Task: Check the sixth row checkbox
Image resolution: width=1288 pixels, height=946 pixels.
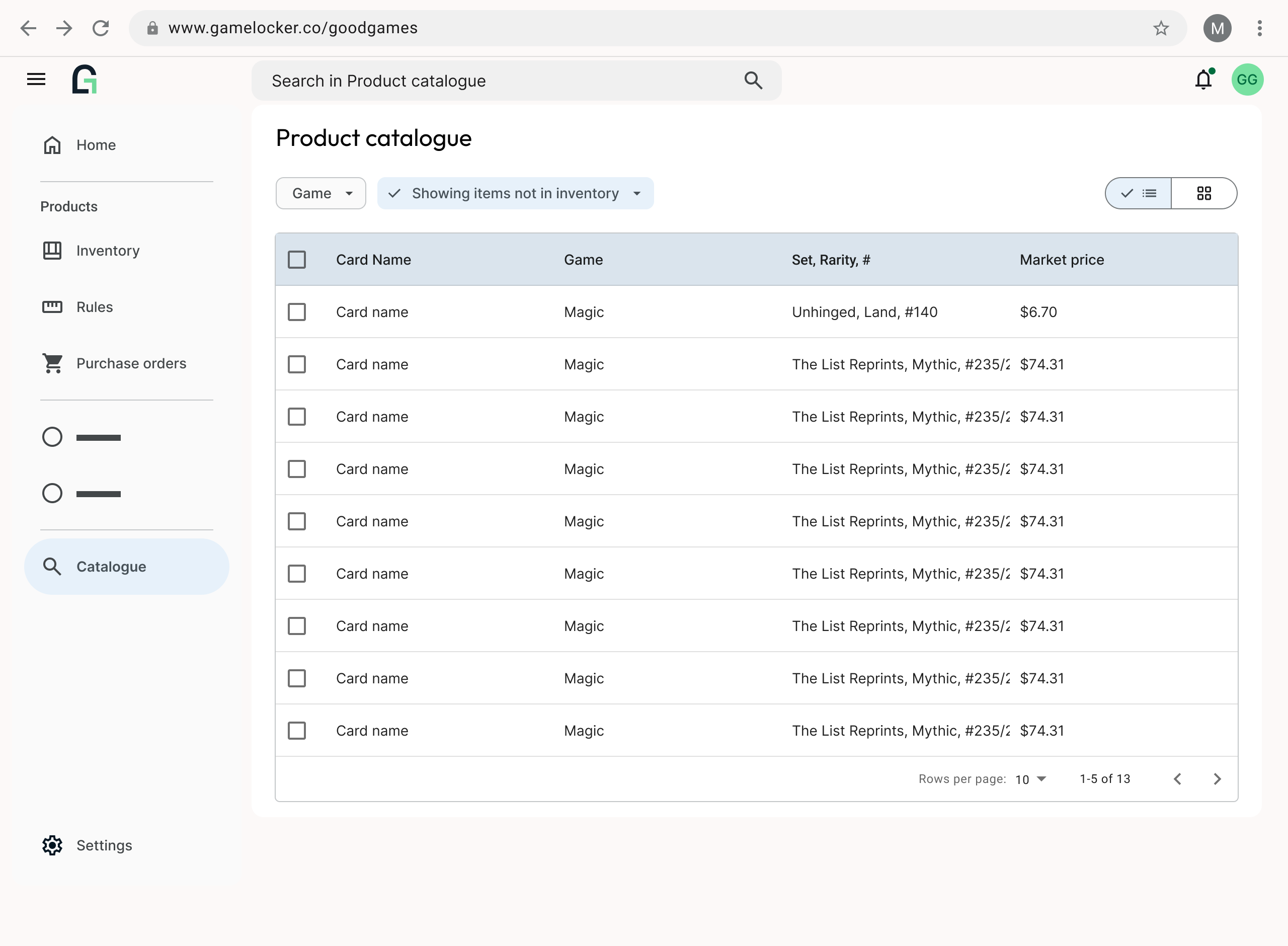Action: pyautogui.click(x=296, y=574)
